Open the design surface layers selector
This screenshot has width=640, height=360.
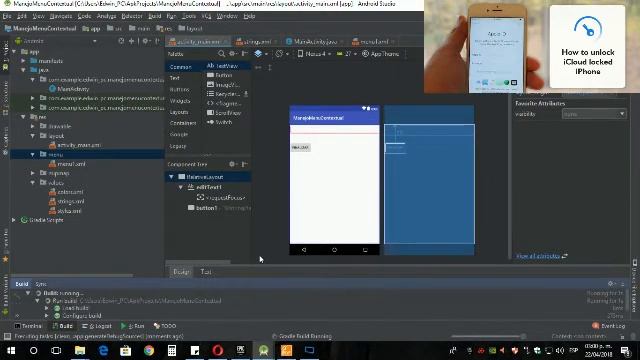pos(260,53)
